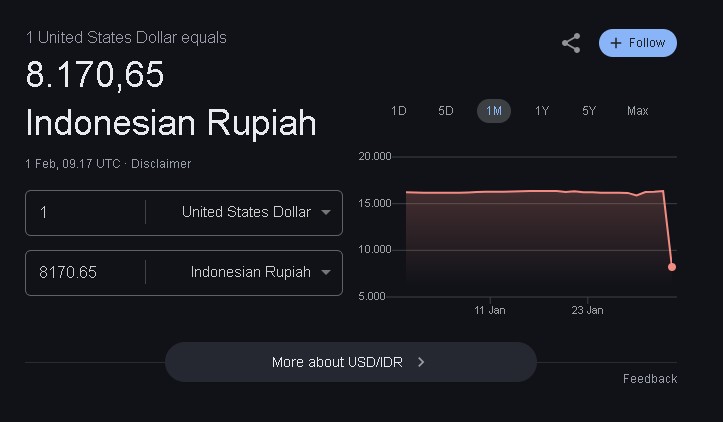Click the Rupiah amount field showing 8170.65
This screenshot has width=723, height=422.
point(85,273)
